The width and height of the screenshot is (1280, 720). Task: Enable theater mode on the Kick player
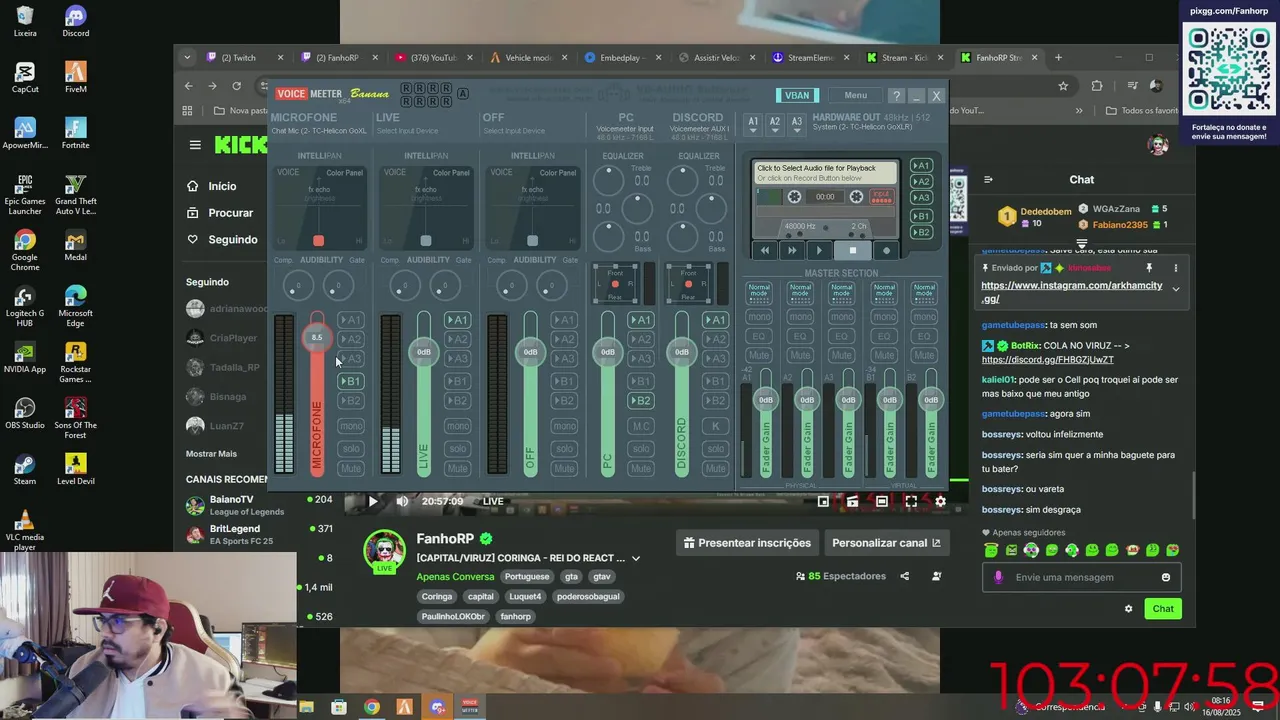pos(882,502)
